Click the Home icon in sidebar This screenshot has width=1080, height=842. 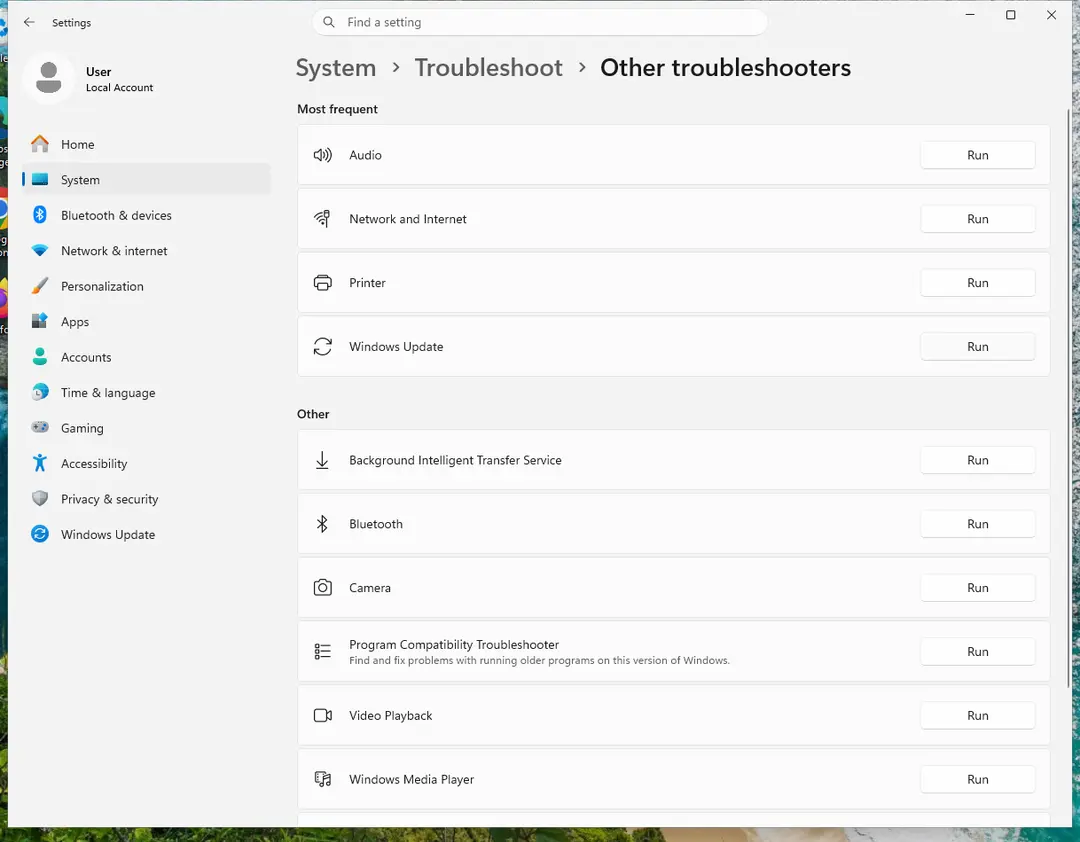(x=40, y=144)
